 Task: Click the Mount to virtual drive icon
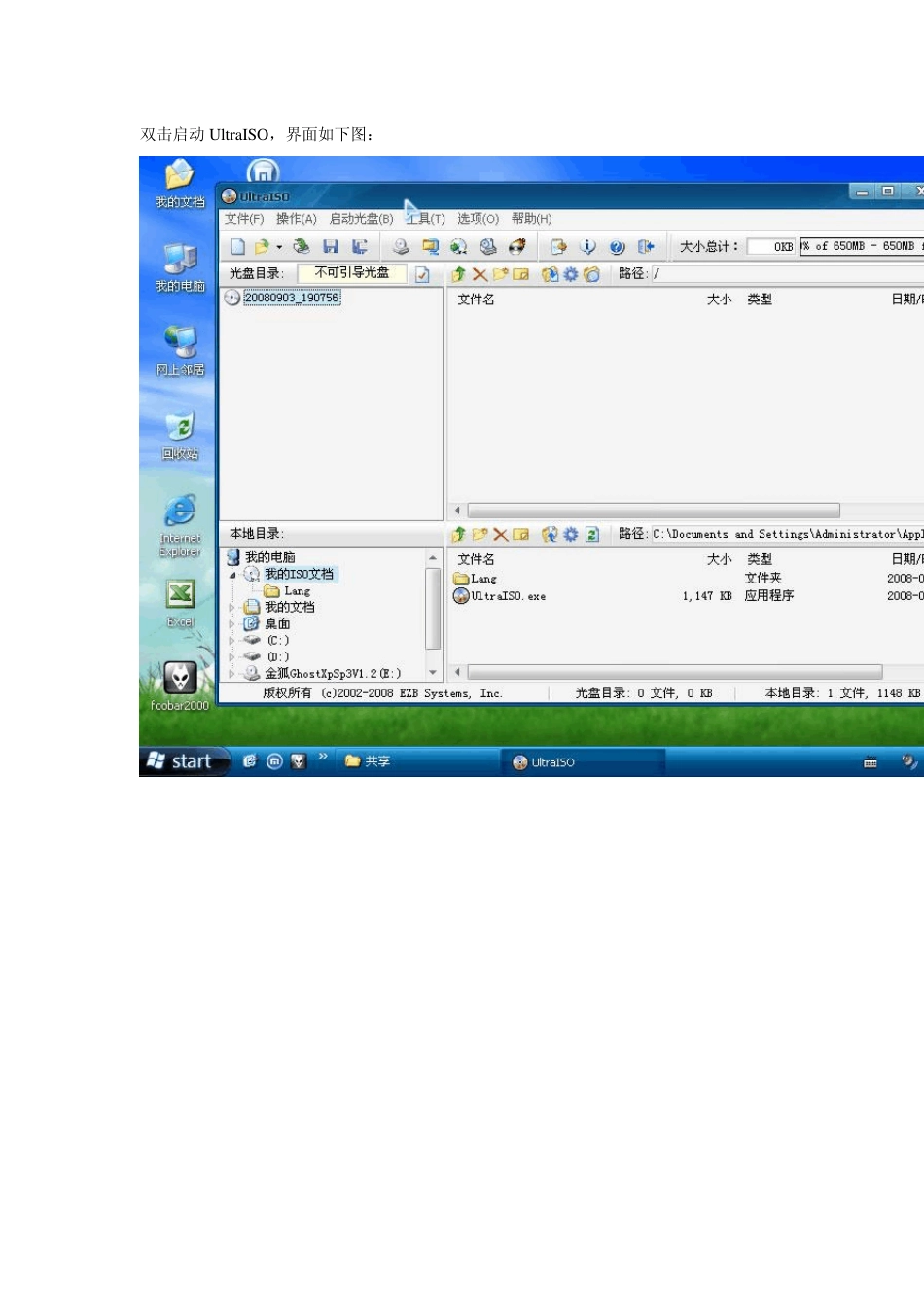488,247
